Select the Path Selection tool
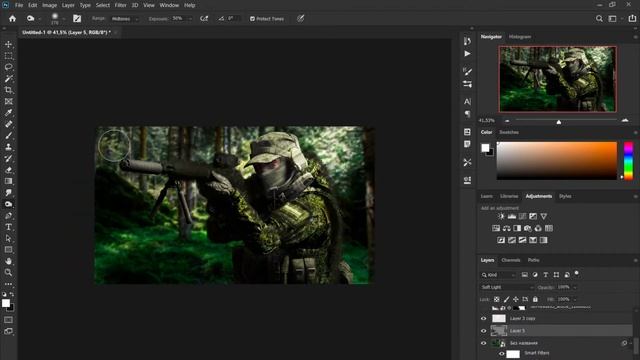The width and height of the screenshot is (640, 360). 8,238
